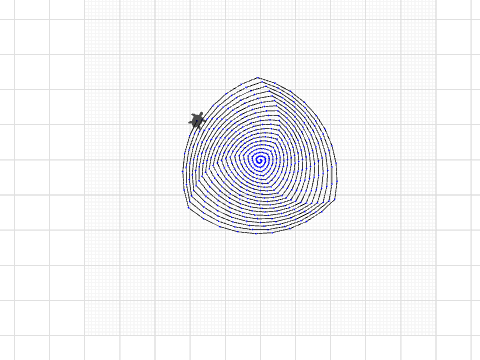Image resolution: width=480 pixels, height=360 pixels.
Task: Click the spiral's bottom-left outer corner
Action: [x=189, y=207]
